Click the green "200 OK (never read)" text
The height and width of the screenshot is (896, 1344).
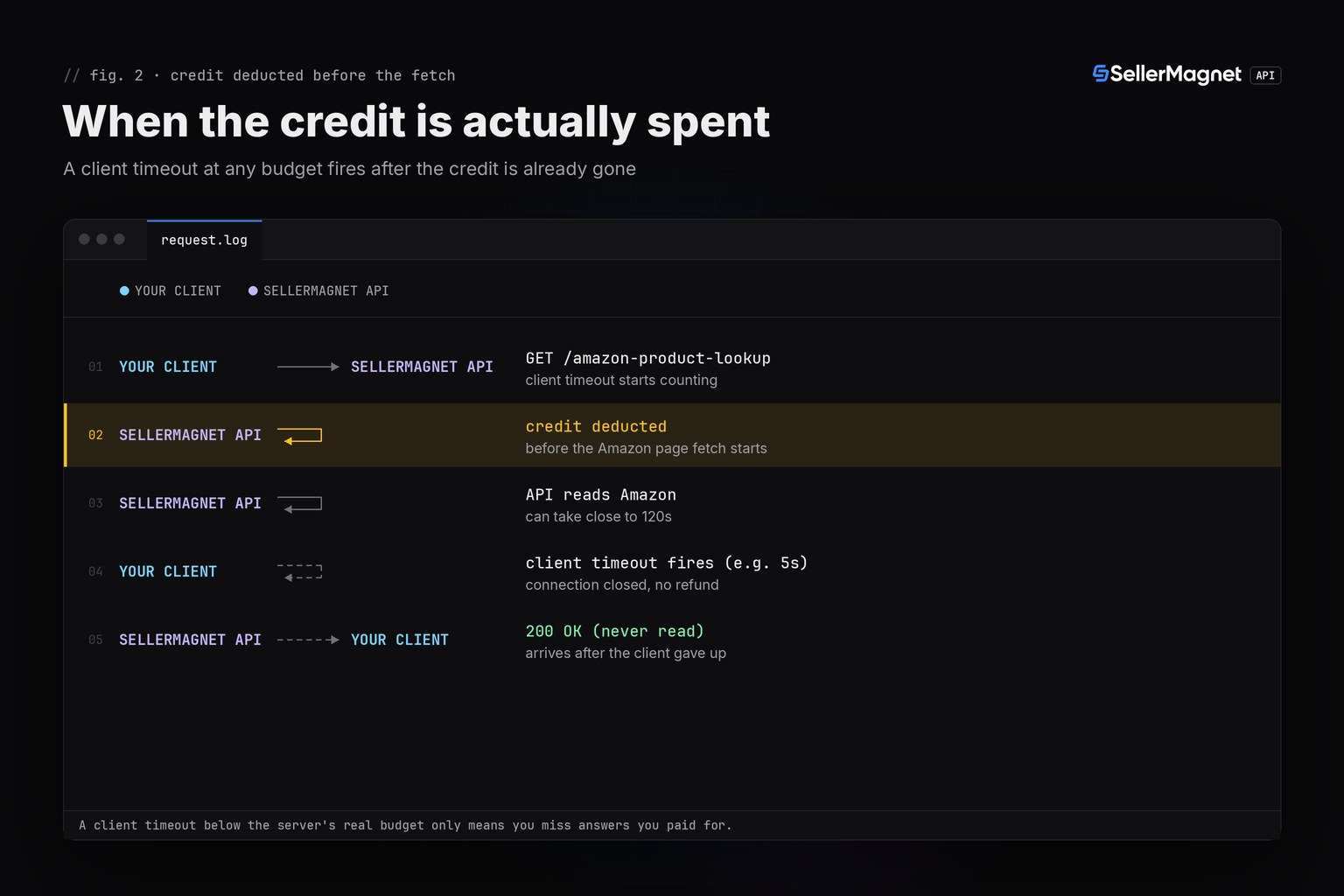(614, 631)
